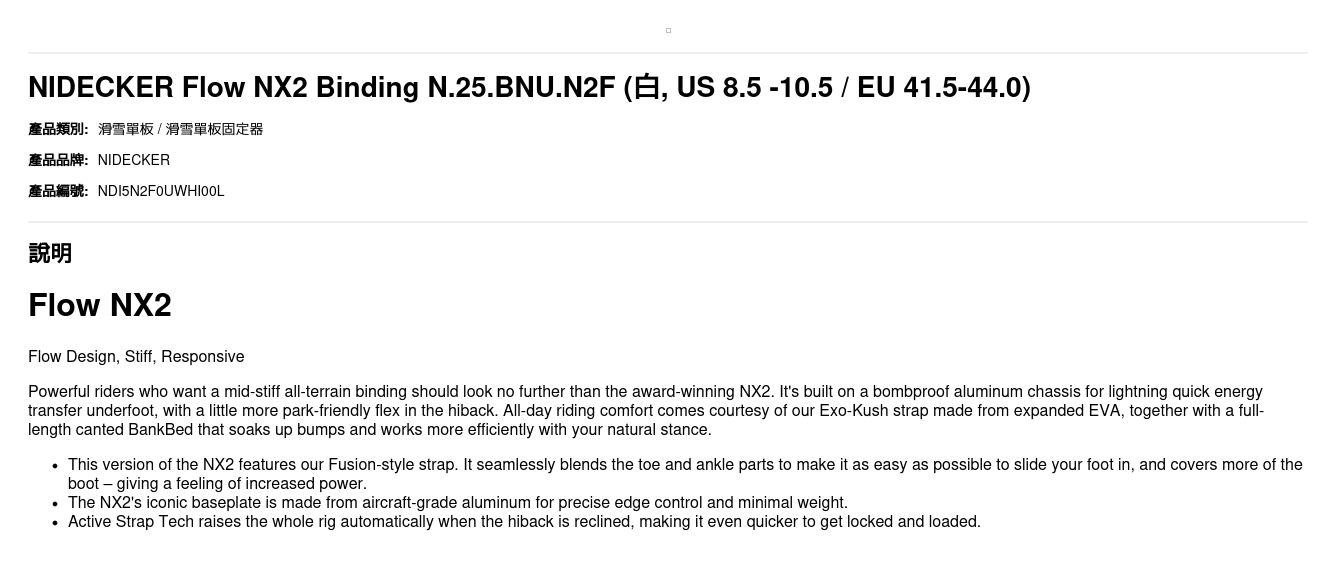1328x577 pixels.
Task: Click the Active Strap Tech bullet point
Action: [524, 522]
